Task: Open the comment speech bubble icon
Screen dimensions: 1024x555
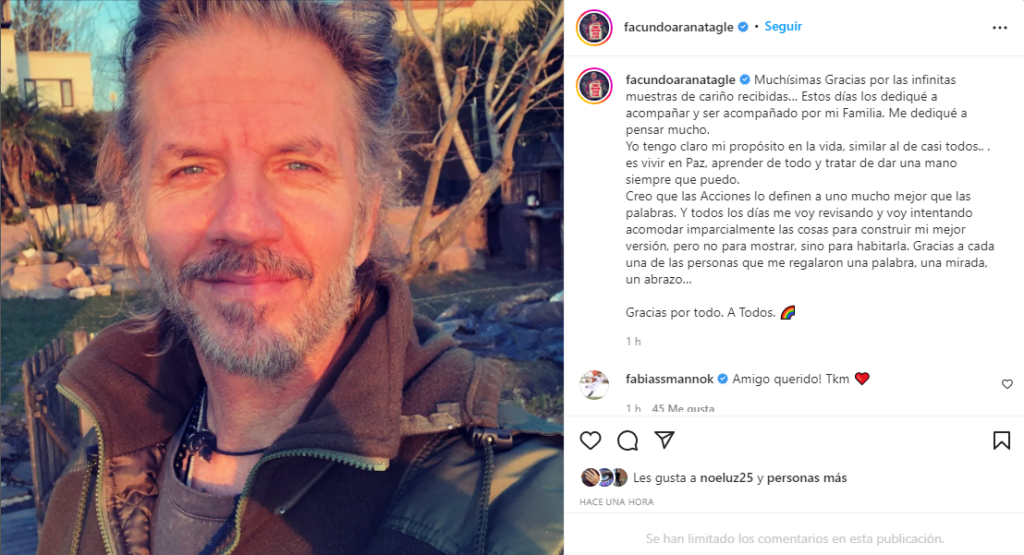Action: [x=628, y=441]
